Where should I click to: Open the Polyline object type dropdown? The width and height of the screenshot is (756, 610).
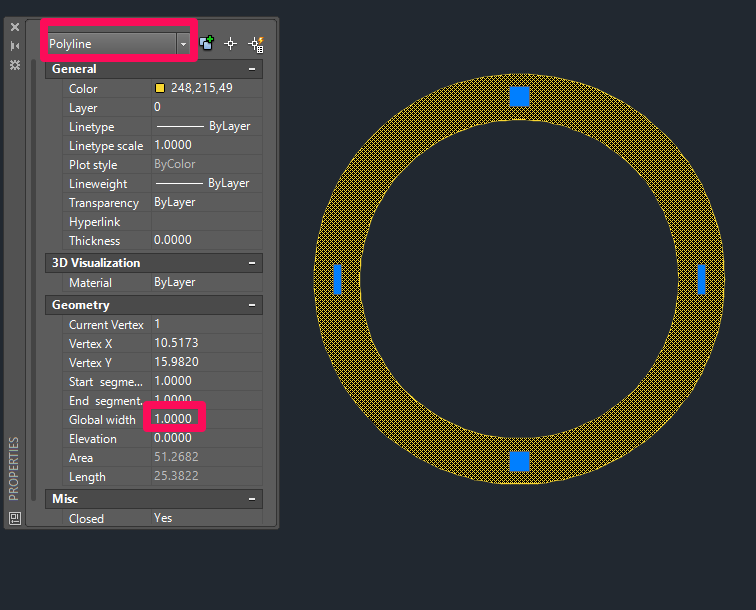[183, 44]
